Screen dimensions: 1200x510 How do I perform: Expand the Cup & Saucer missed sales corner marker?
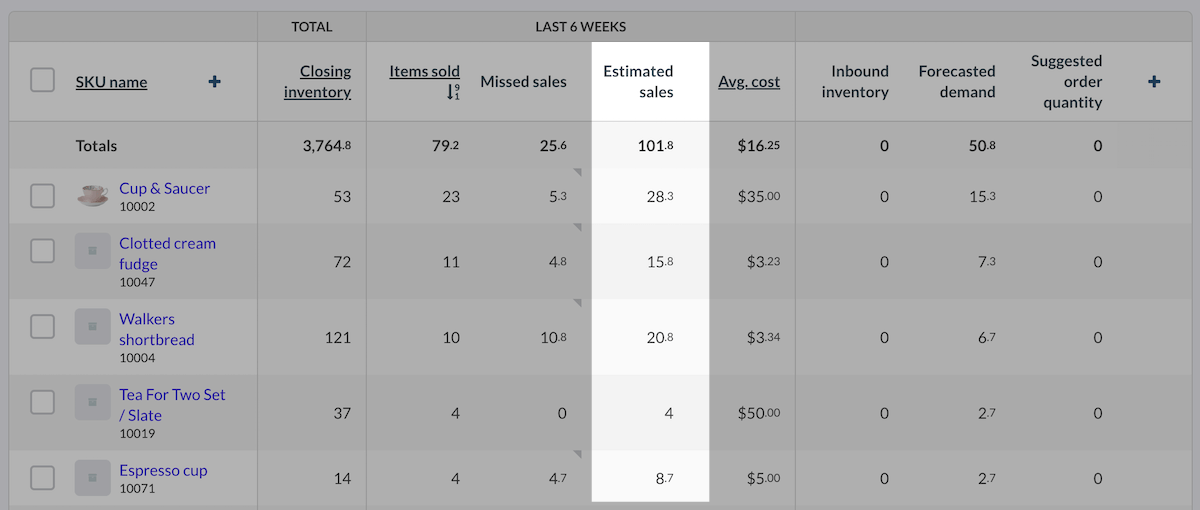[x=577, y=174]
